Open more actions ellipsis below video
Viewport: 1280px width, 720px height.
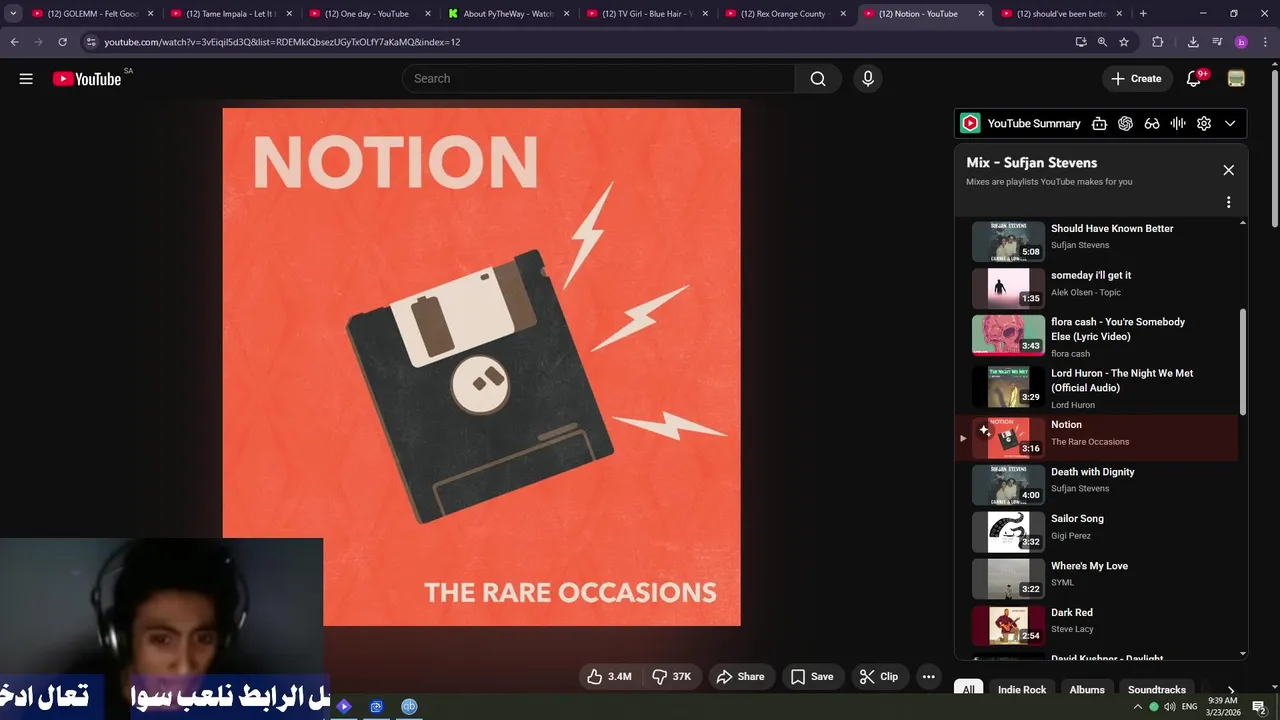(928, 677)
